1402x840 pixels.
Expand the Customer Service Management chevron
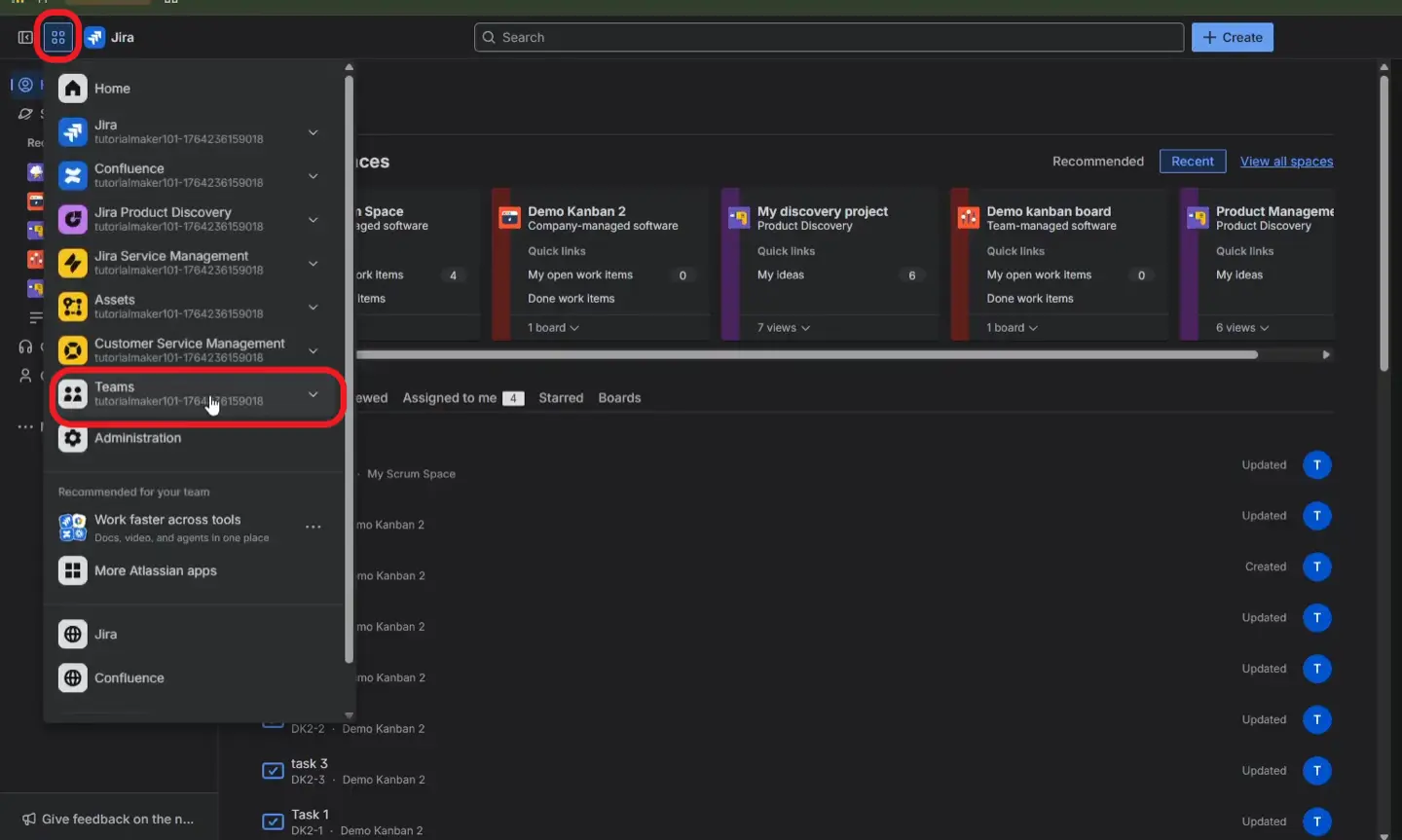[314, 350]
